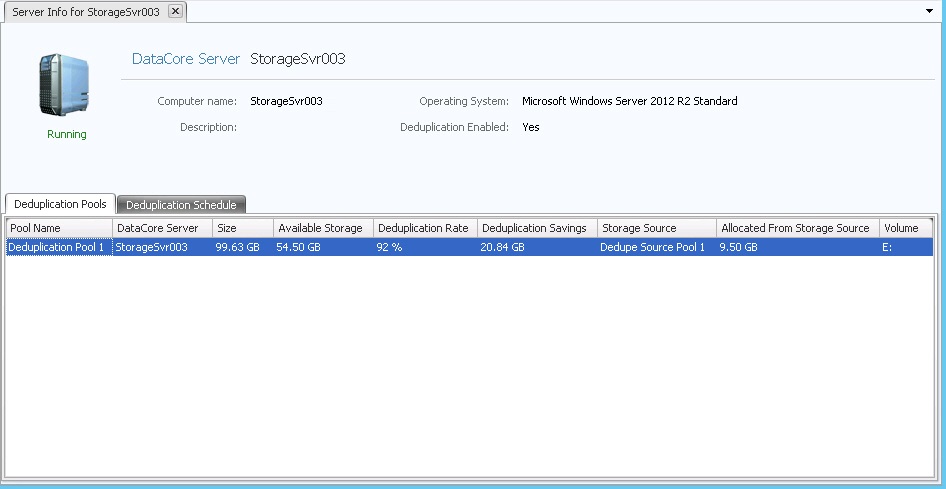This screenshot has height=489, width=946.
Task: Select the Deduplication Pools tab
Action: click(60, 204)
